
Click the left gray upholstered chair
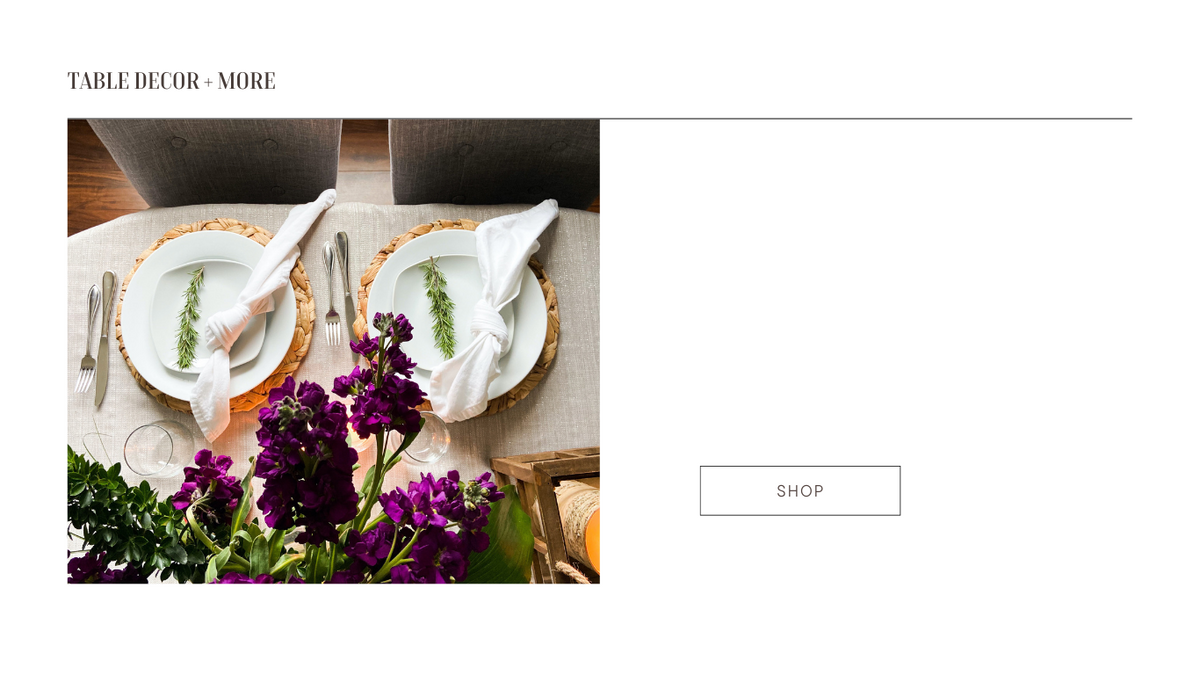coord(215,162)
